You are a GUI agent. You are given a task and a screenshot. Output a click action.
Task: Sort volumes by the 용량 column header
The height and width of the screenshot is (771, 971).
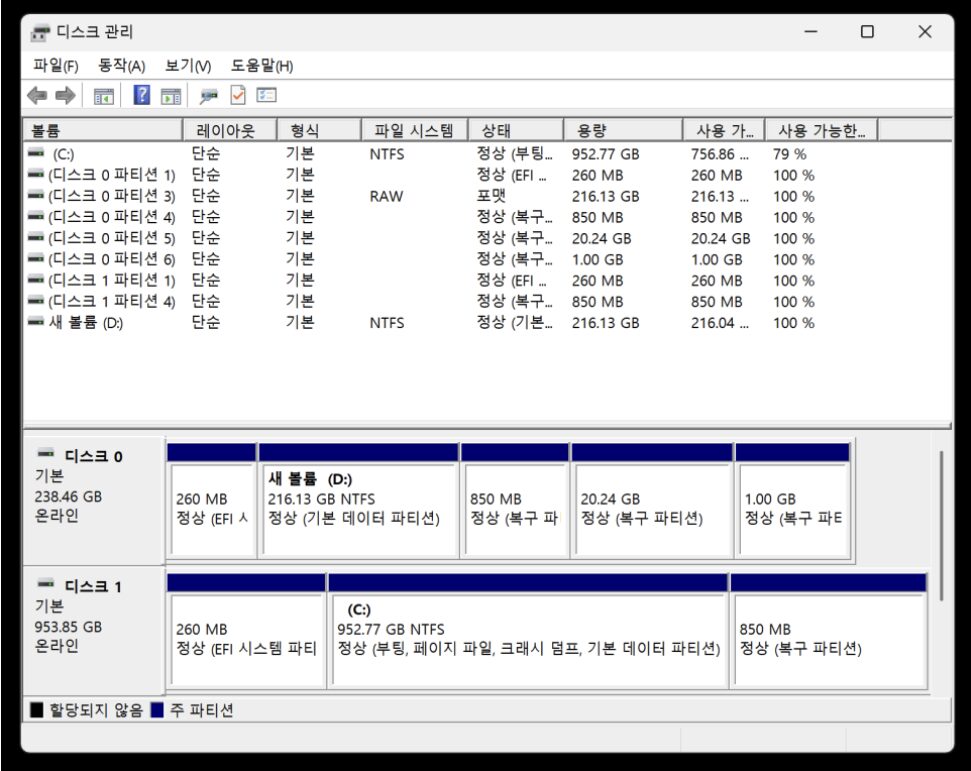(622, 131)
